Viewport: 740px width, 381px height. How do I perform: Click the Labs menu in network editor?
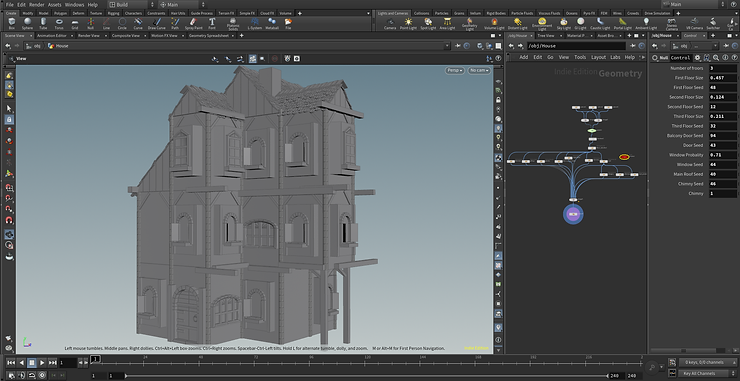(x=615, y=57)
